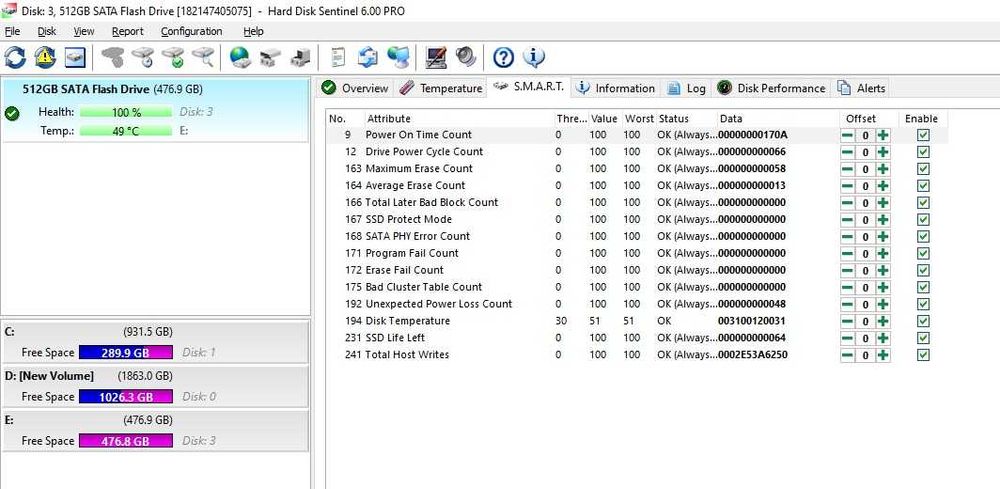Select the SATA PHY Error Count row

pos(636,237)
